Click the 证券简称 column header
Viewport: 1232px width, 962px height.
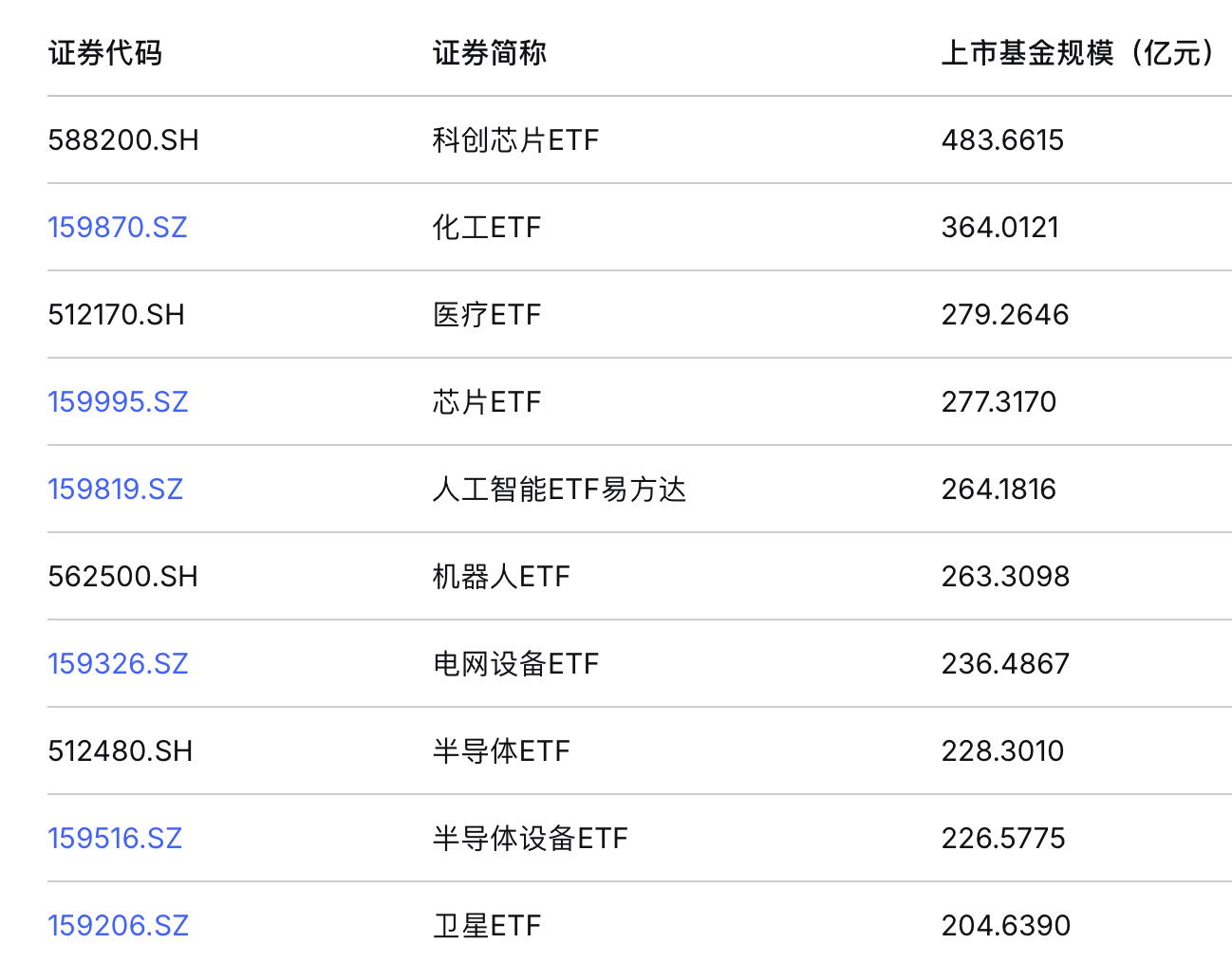(490, 53)
